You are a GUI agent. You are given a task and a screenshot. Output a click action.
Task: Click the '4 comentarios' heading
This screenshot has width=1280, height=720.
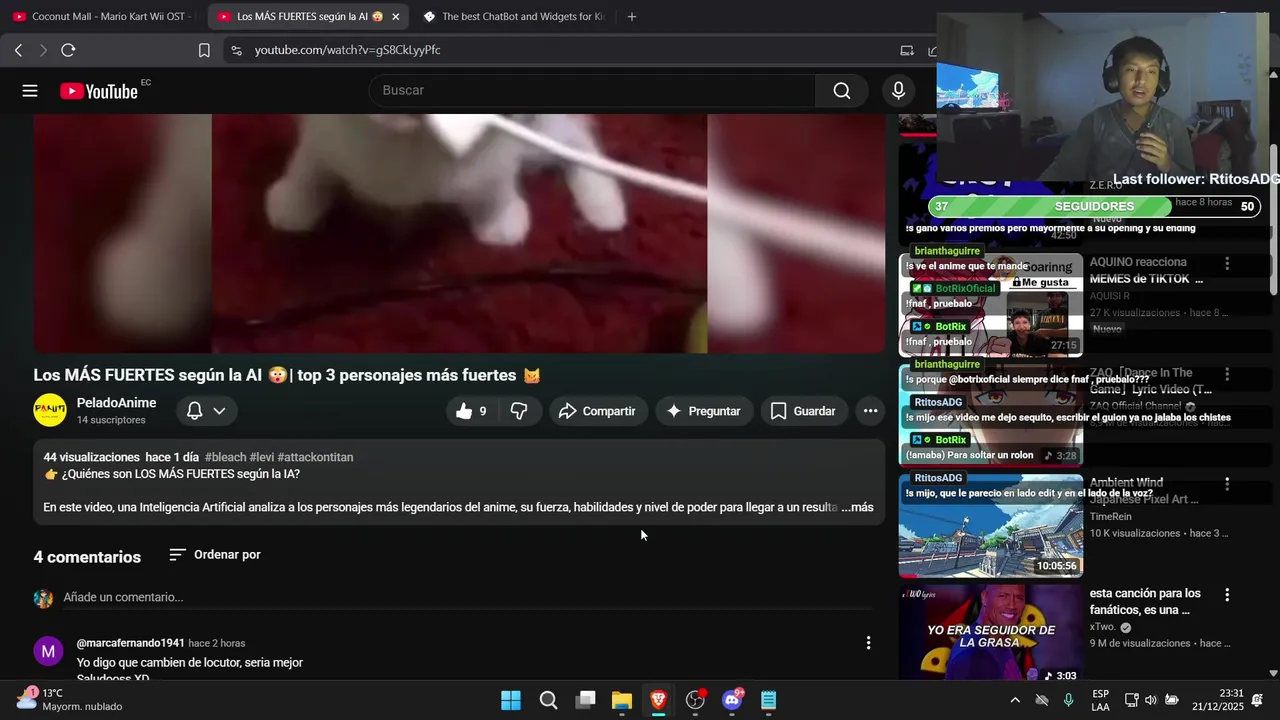click(87, 557)
